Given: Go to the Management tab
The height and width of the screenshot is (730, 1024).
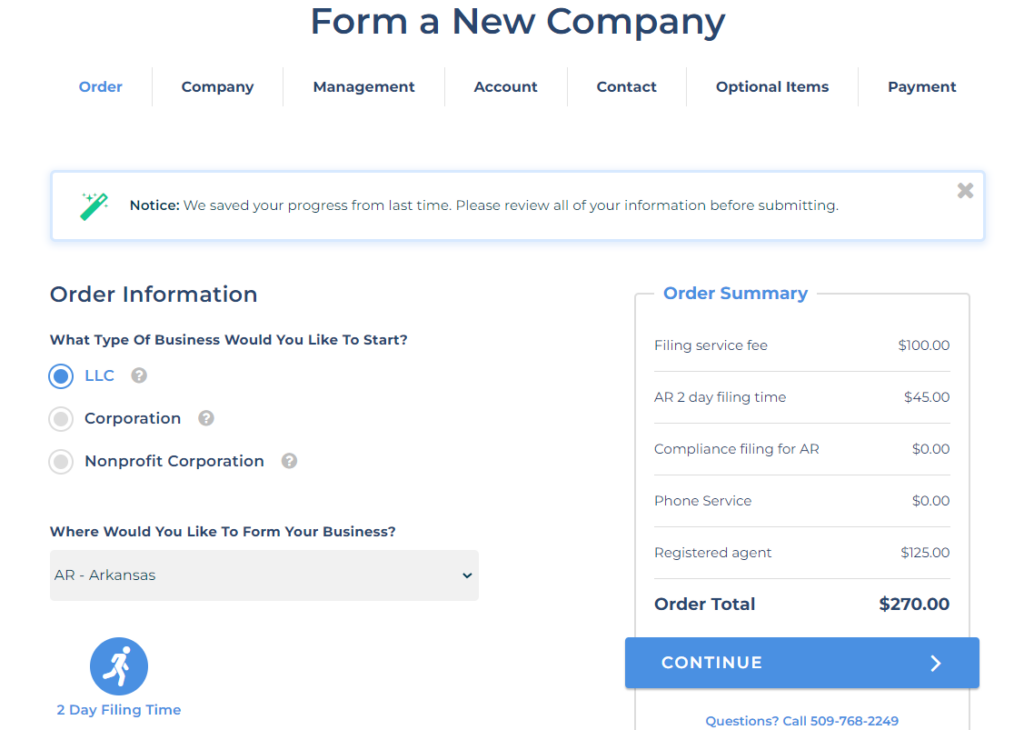Looking at the screenshot, I should pos(364,87).
